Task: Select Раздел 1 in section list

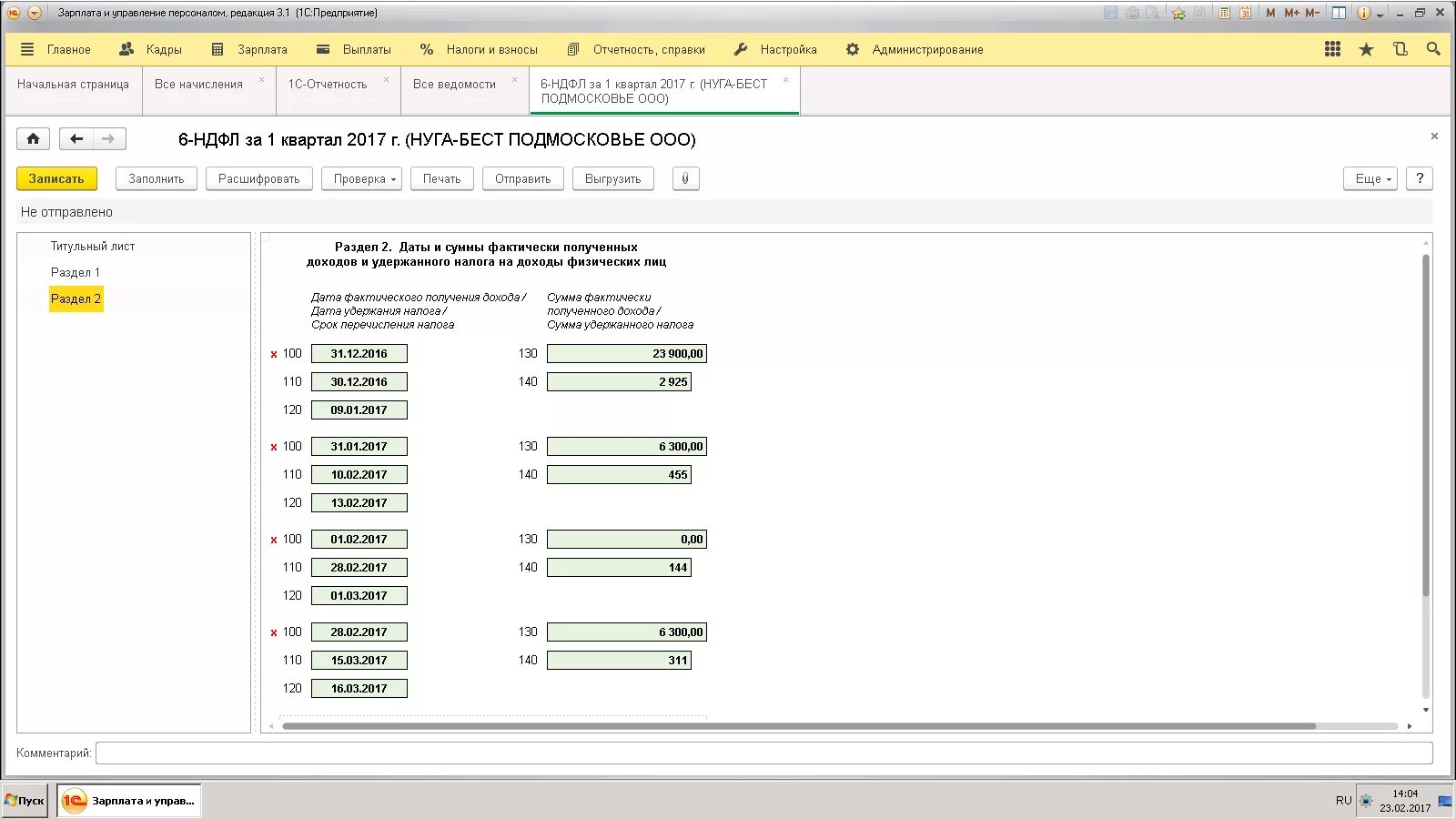Action: tap(76, 272)
